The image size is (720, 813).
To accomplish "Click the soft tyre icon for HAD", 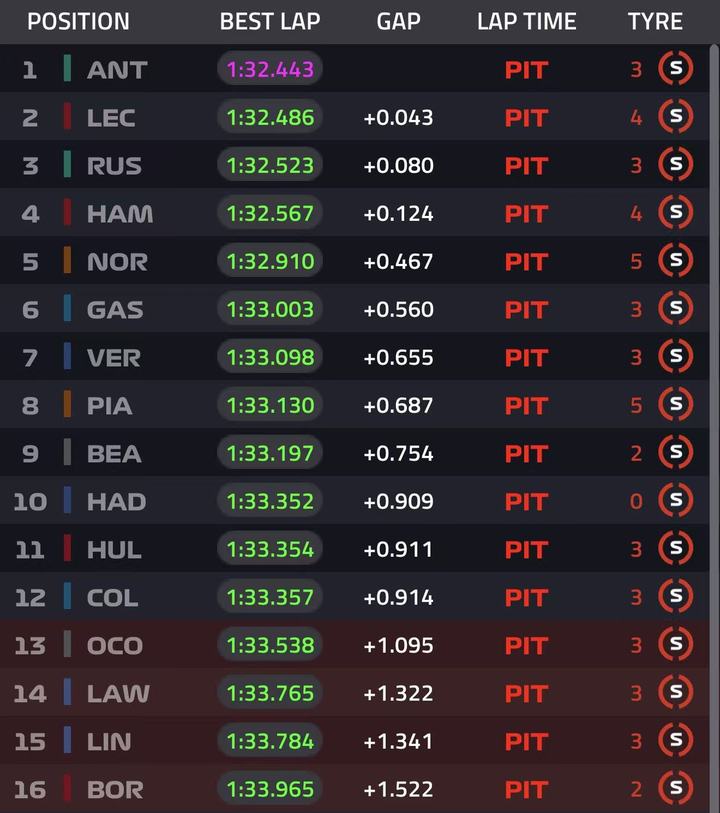I will coord(676,501).
